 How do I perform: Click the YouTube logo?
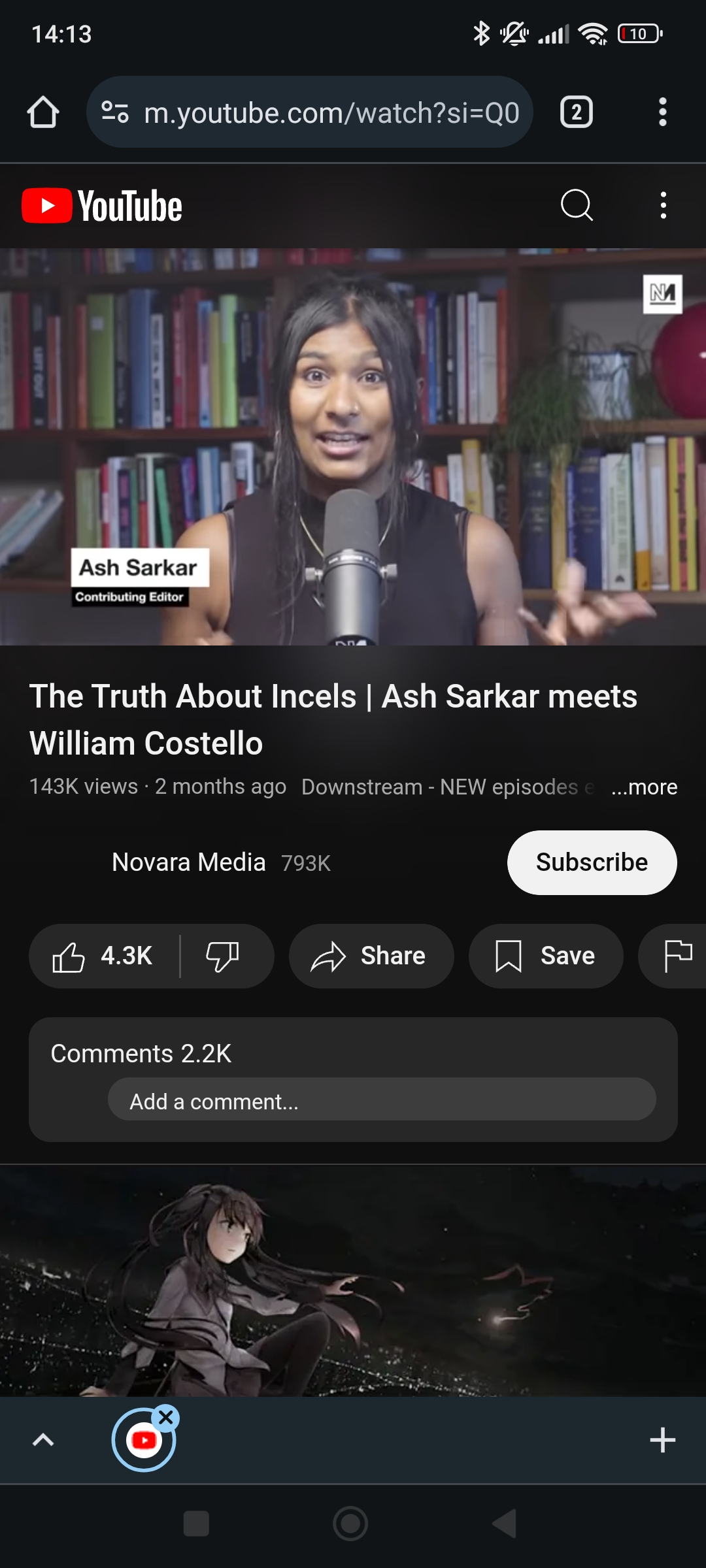[102, 206]
